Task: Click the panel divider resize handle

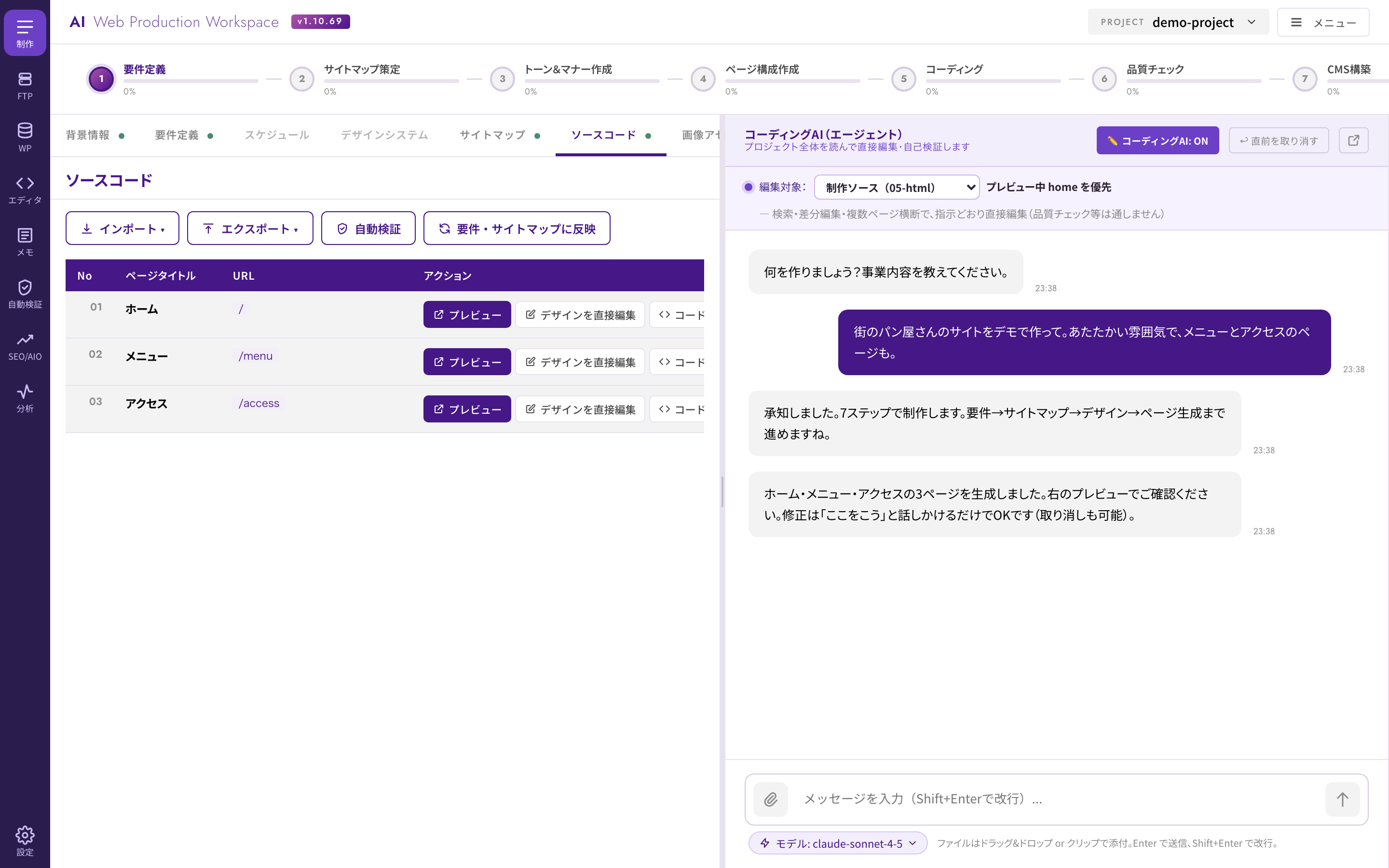Action: click(x=722, y=491)
